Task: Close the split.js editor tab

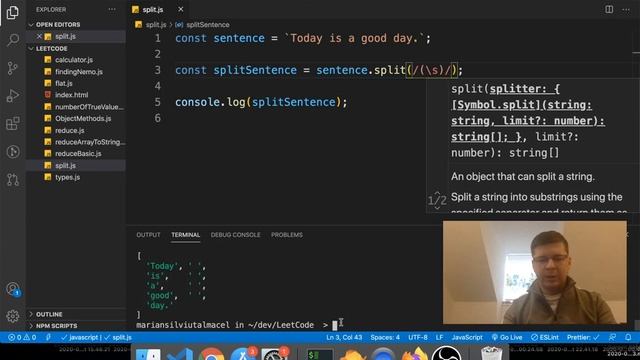Action: pyautogui.click(x=180, y=9)
